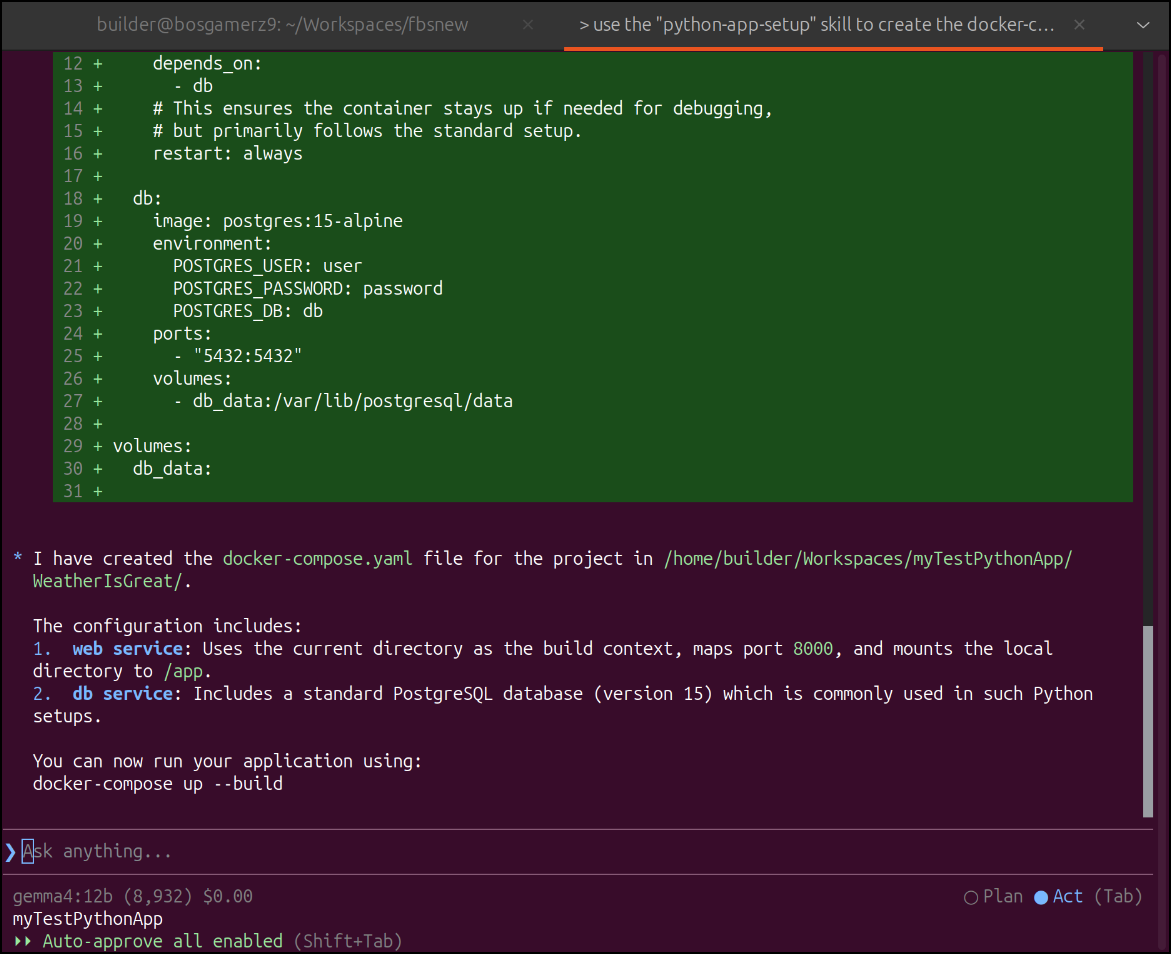Image resolution: width=1171 pixels, height=954 pixels.
Task: Click the '/app' mount path text
Action: (183, 671)
